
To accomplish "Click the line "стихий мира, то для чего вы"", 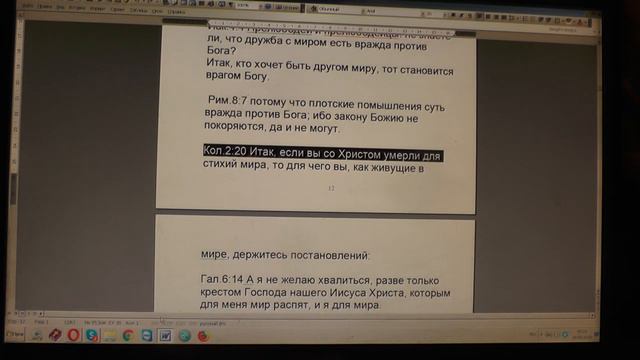I will tap(313, 166).
